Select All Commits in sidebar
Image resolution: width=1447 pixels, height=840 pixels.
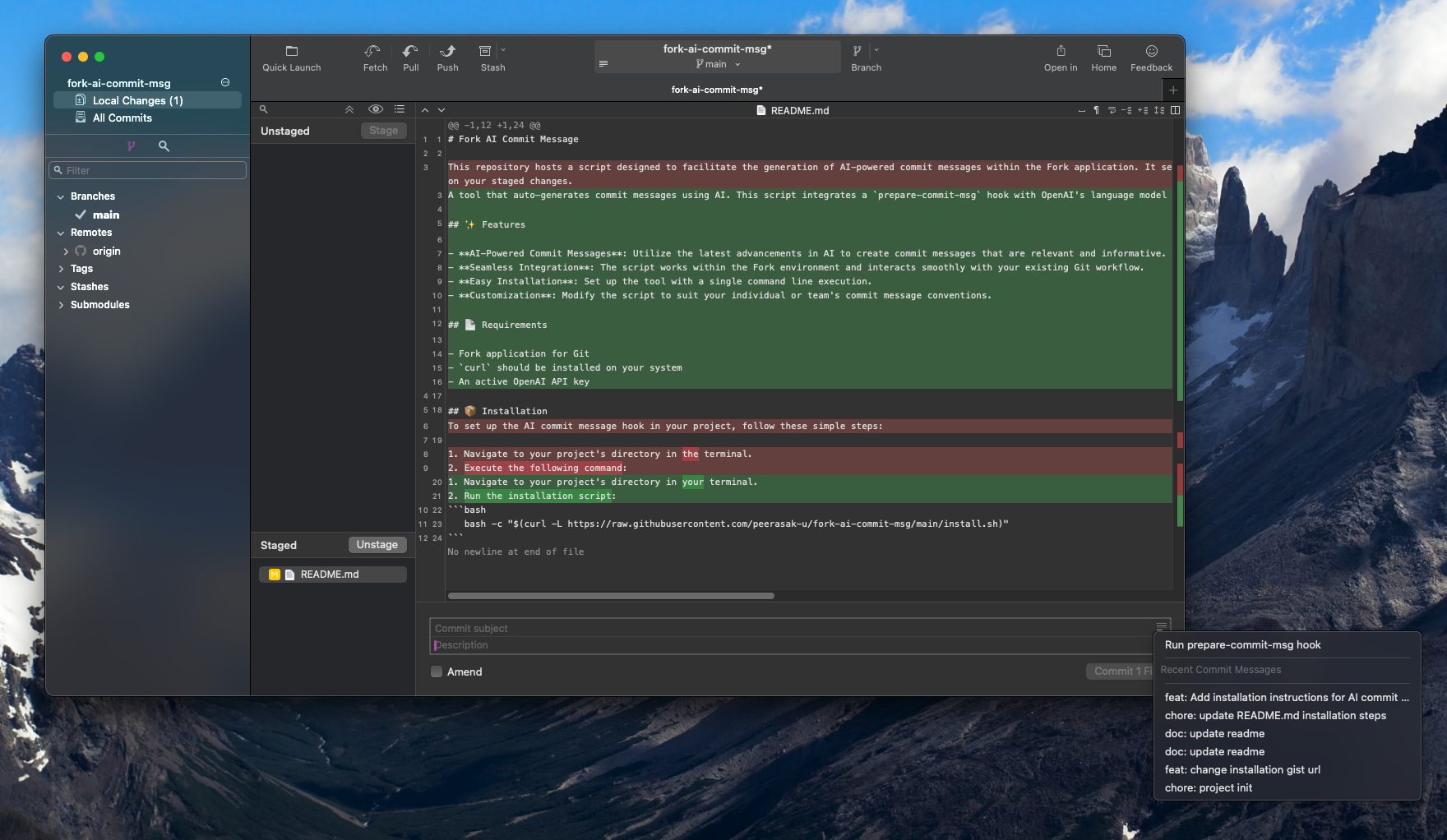pyautogui.click(x=147, y=118)
